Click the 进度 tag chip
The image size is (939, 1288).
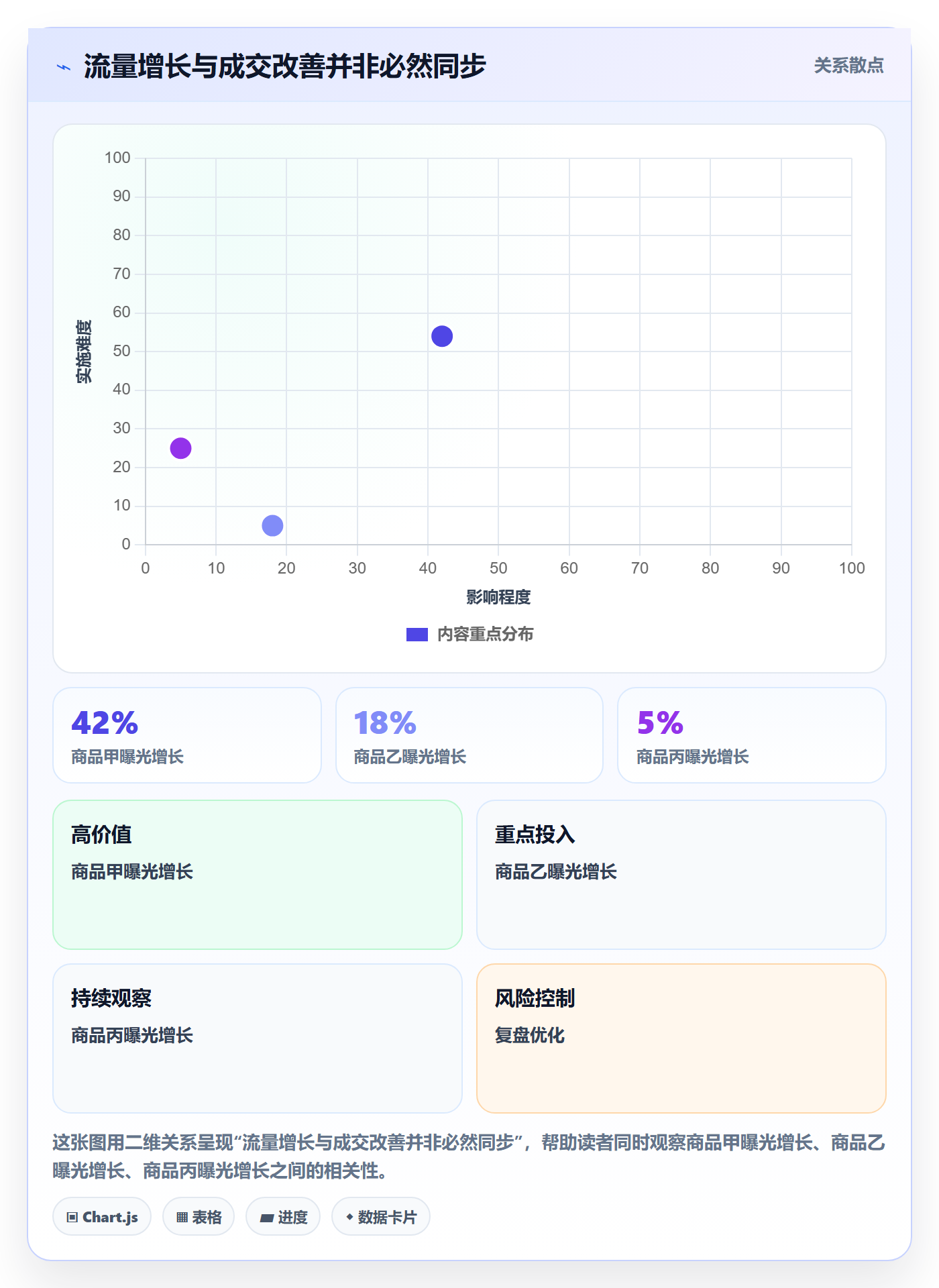point(283,1217)
